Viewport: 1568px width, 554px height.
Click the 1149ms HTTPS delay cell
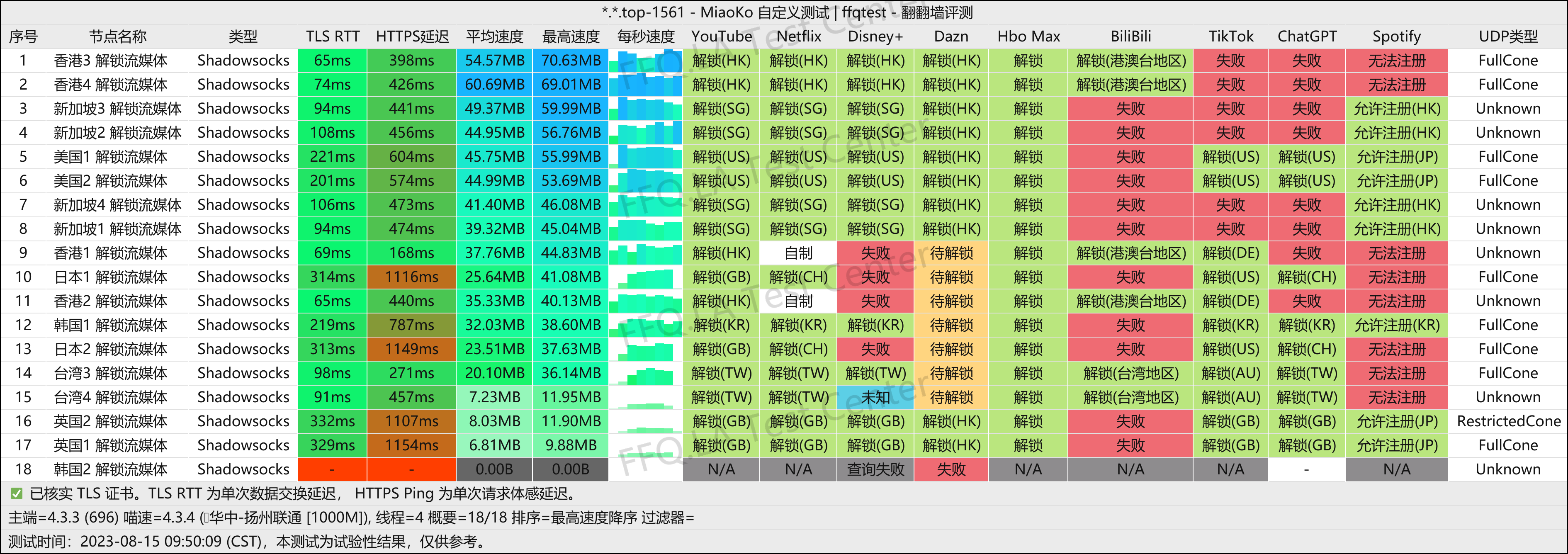[411, 350]
